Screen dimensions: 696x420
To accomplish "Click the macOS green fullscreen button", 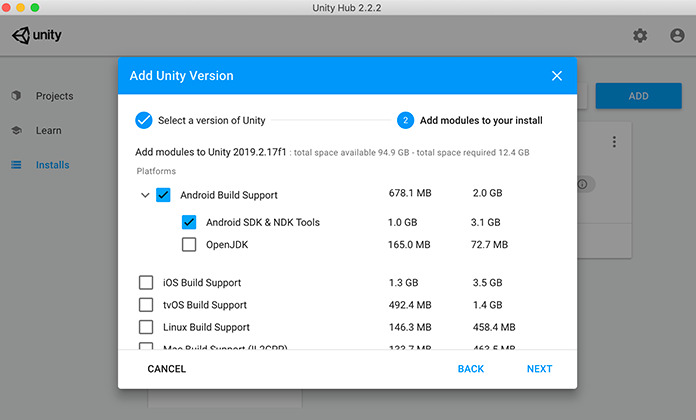I will point(35,8).
